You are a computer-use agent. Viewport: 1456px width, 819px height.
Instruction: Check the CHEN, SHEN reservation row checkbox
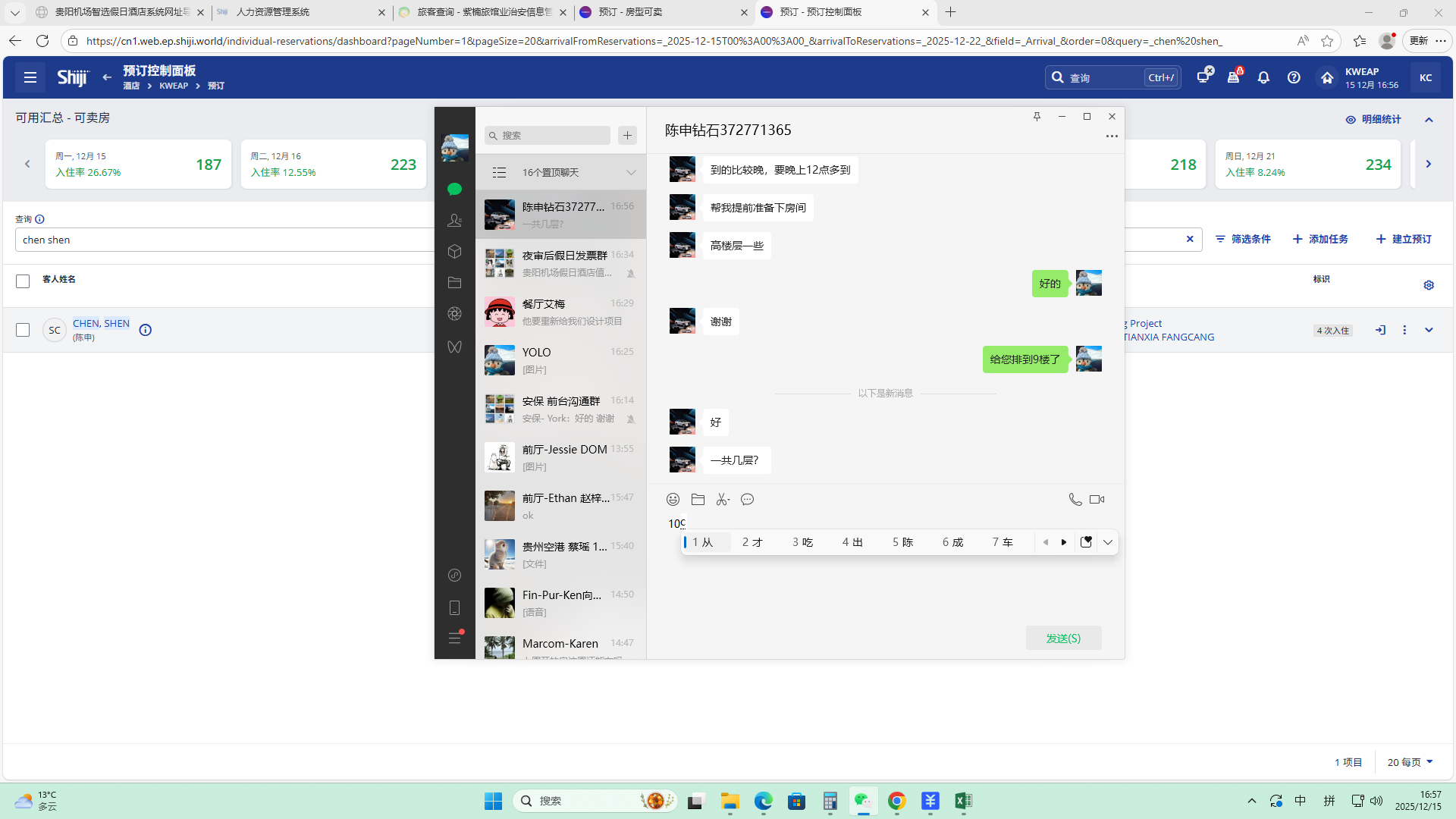(23, 330)
